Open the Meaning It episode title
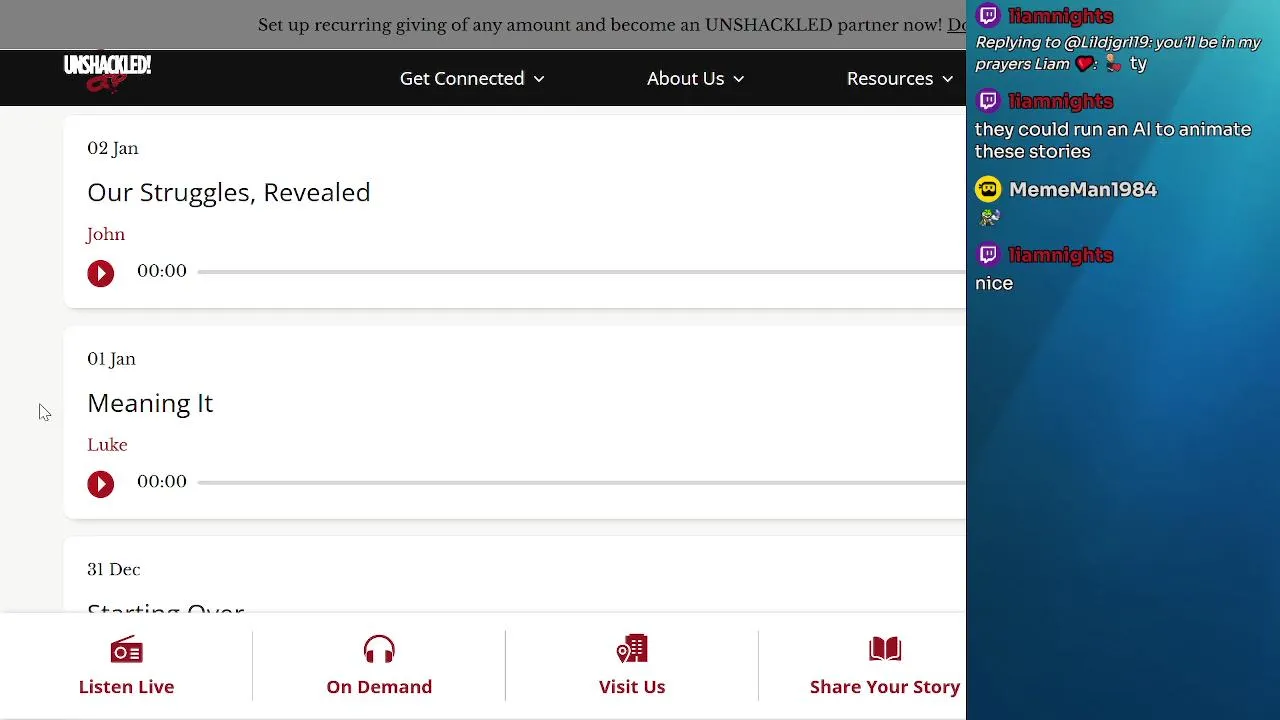This screenshot has width=1280, height=720. pos(150,403)
